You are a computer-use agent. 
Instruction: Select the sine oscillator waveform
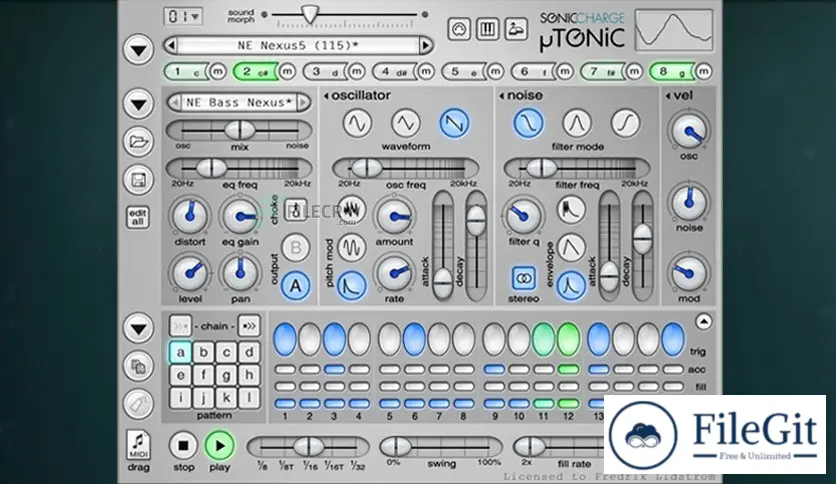357,123
